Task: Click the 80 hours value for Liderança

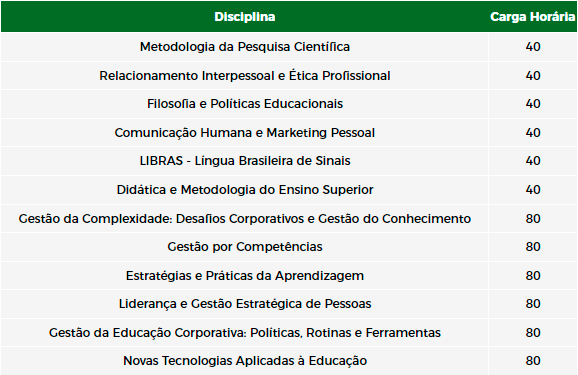Action: pyautogui.click(x=533, y=304)
